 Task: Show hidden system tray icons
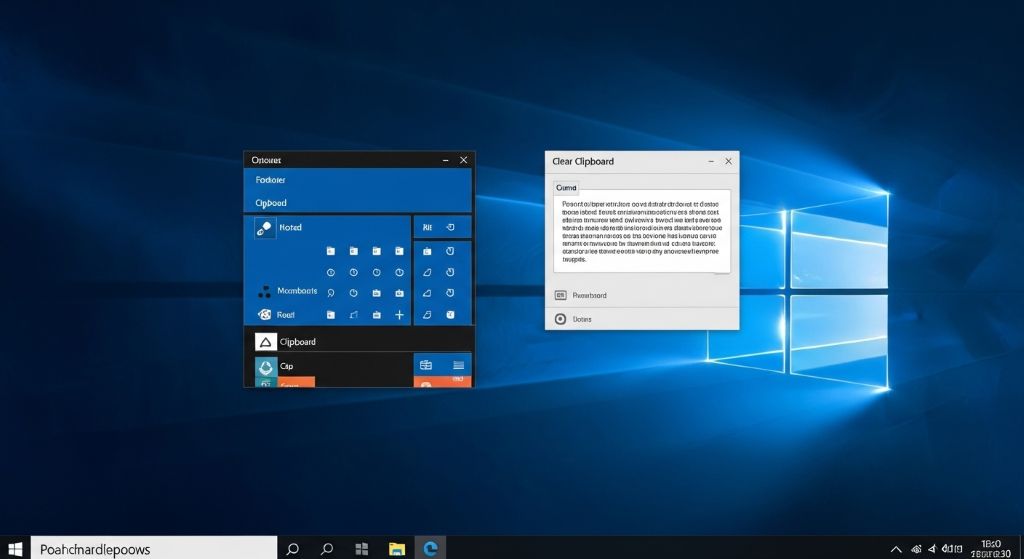click(x=896, y=549)
